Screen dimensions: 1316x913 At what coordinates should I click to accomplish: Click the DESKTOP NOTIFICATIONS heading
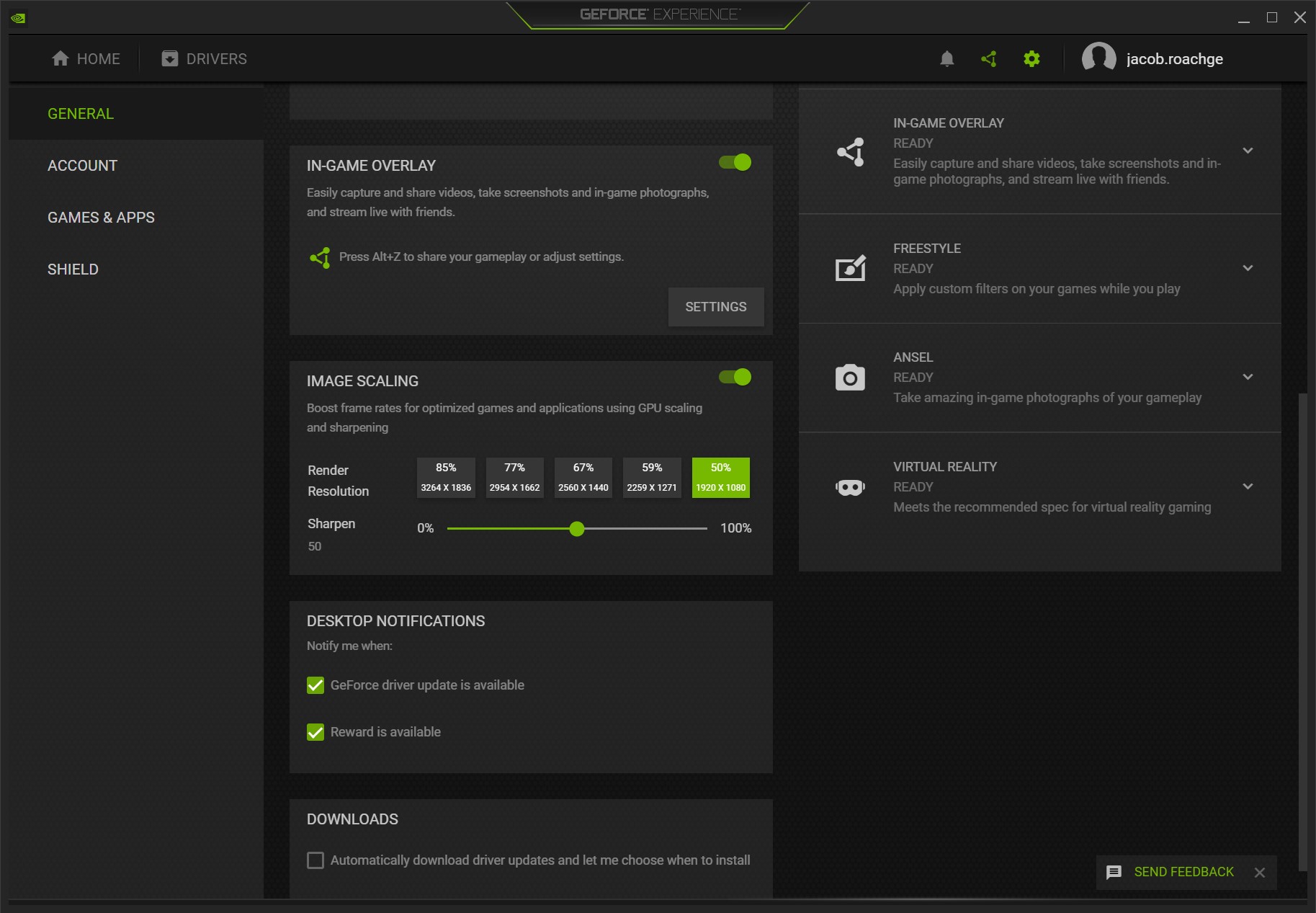395,621
